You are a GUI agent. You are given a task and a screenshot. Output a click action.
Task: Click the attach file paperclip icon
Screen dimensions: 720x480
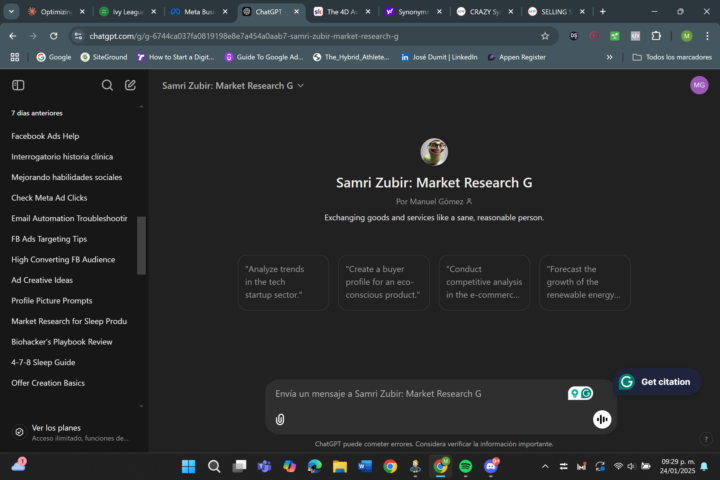(x=280, y=419)
